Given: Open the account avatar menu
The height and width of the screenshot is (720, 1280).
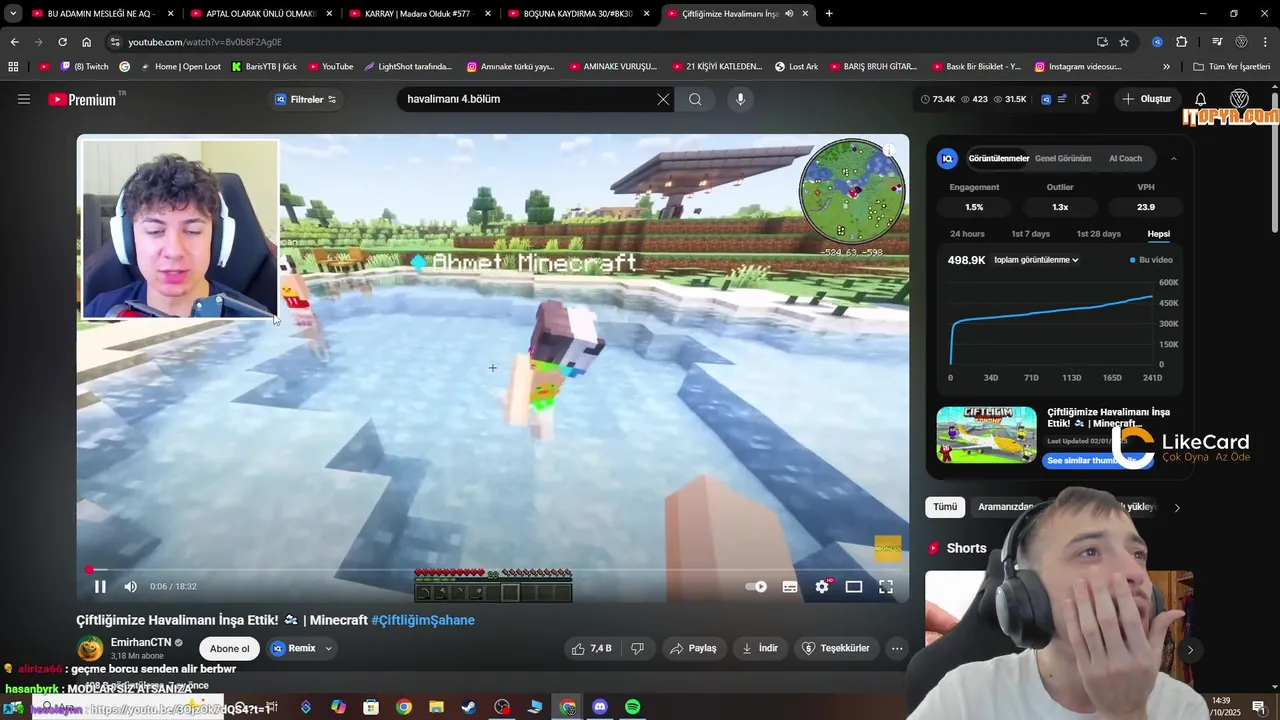Looking at the screenshot, I should [1239, 99].
